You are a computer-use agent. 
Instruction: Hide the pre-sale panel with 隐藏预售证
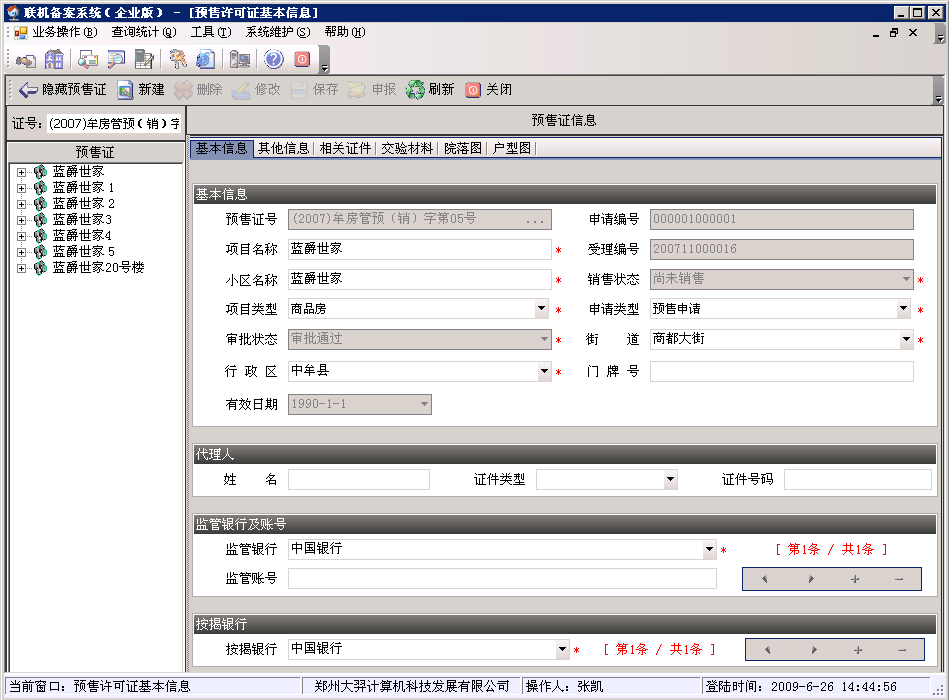coord(62,90)
